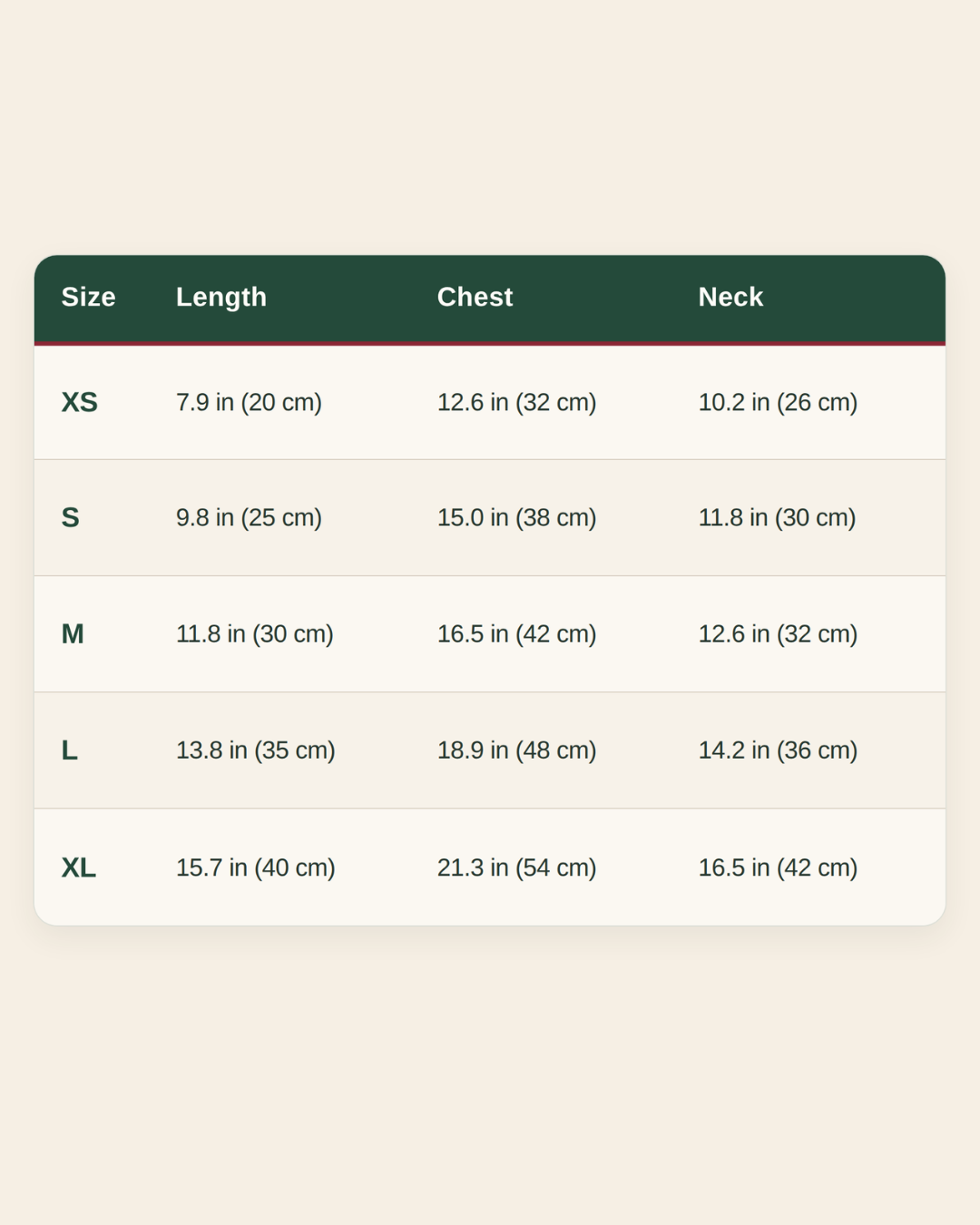The image size is (980, 1225).
Task: Click the "XS" size row label
Action: (x=79, y=402)
